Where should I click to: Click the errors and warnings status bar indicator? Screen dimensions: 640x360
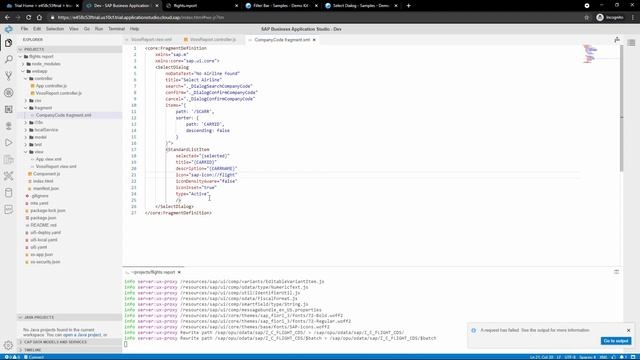[11, 357]
